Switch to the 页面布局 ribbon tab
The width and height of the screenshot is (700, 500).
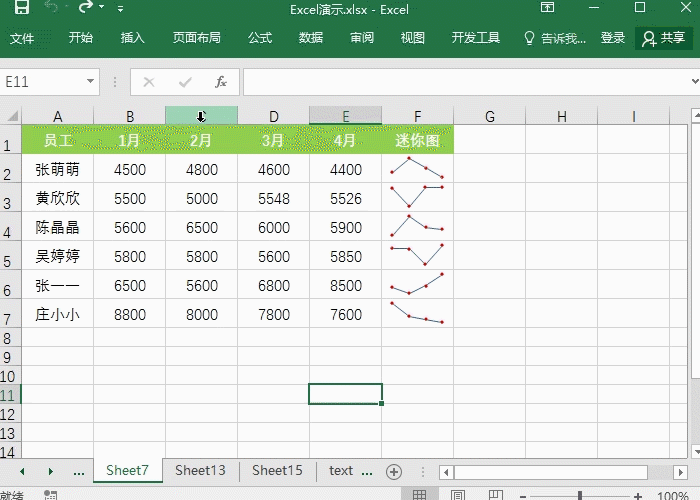click(x=197, y=38)
